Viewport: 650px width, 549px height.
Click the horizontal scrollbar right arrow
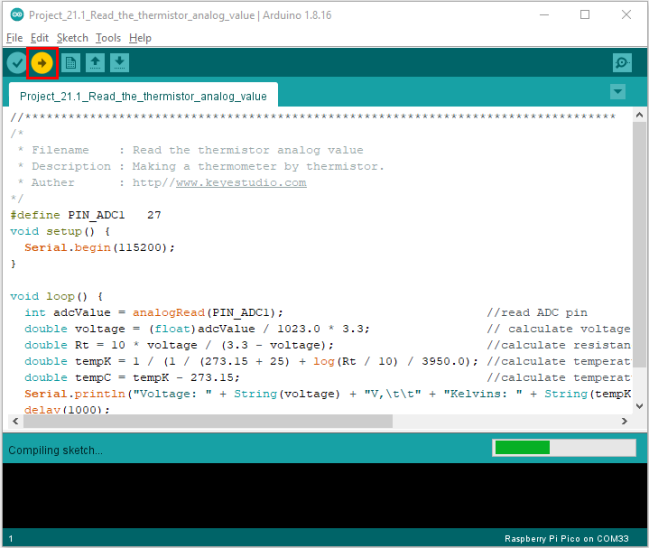pyautogui.click(x=625, y=421)
